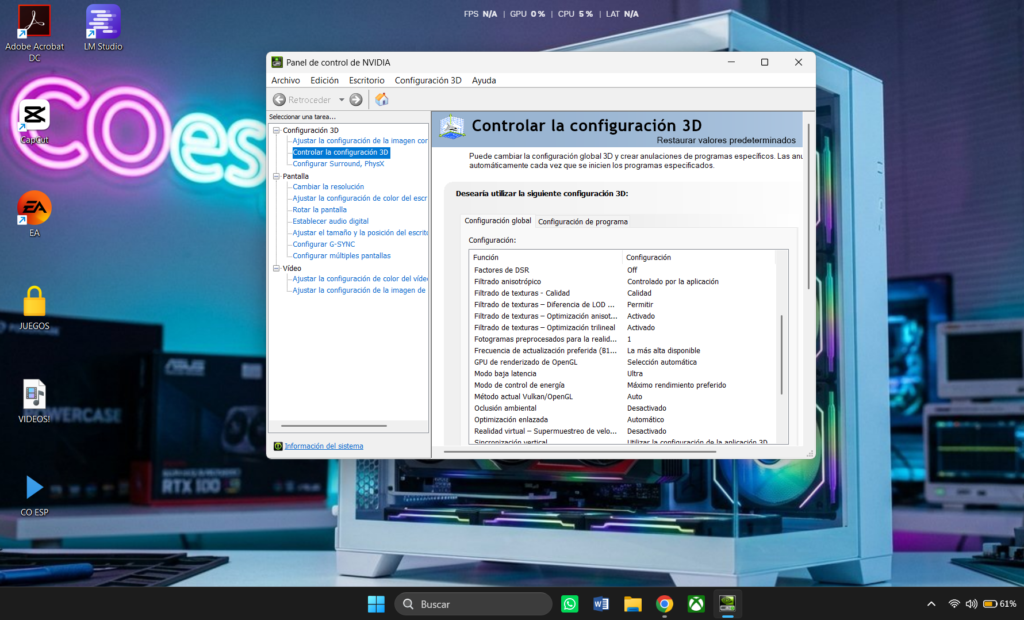
Task: Select the Configuración global tab
Action: tap(498, 221)
